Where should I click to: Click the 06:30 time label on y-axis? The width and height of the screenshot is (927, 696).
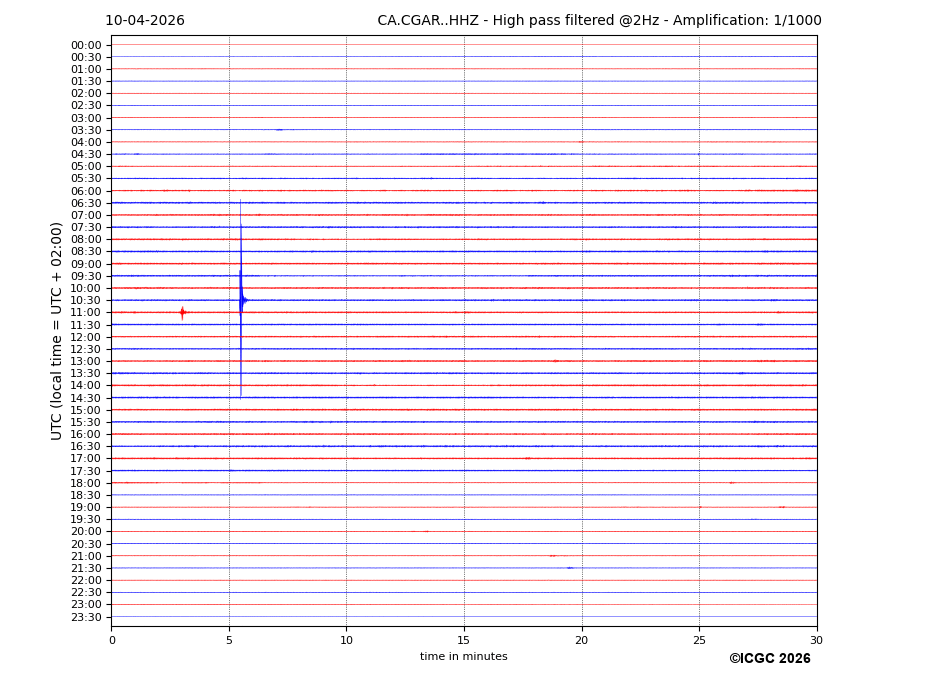(x=85, y=203)
